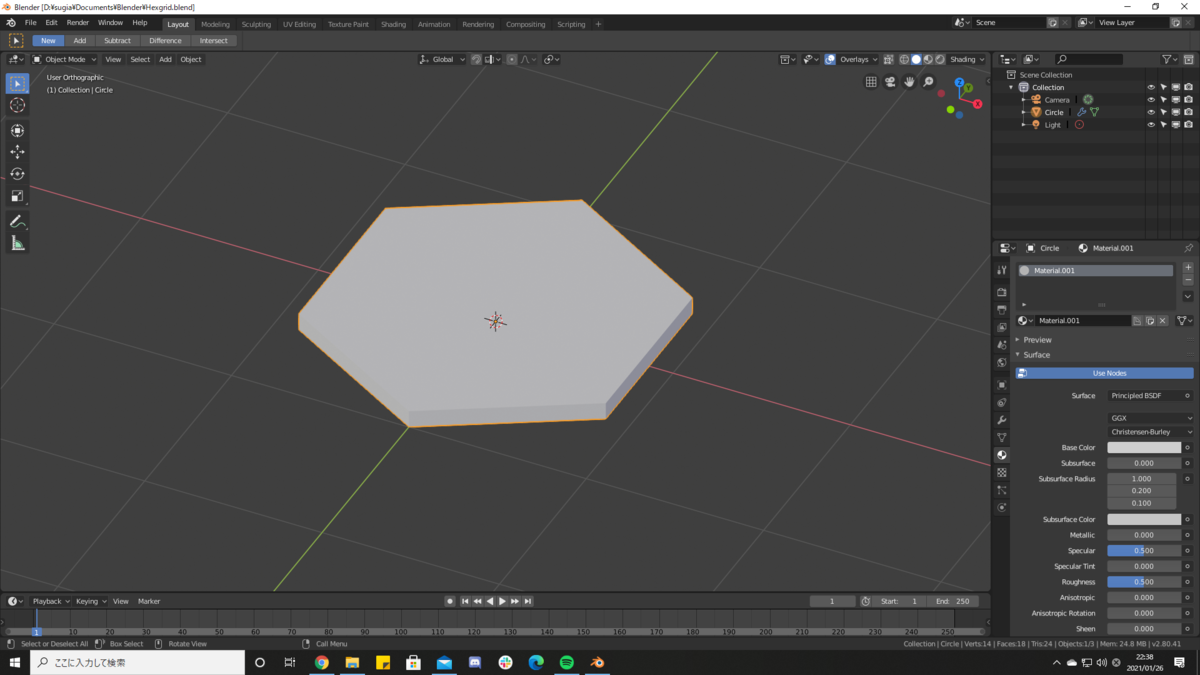Open the File menu

(x=31, y=22)
